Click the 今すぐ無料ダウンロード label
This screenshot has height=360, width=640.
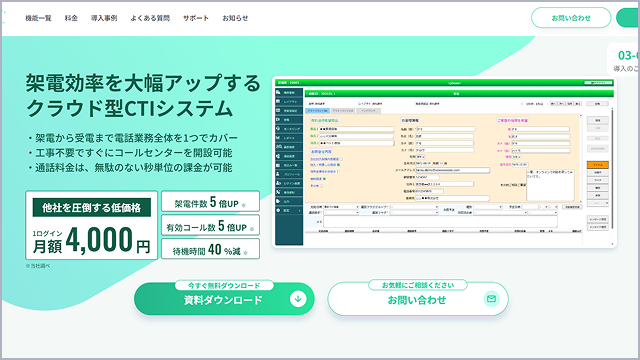point(224,285)
